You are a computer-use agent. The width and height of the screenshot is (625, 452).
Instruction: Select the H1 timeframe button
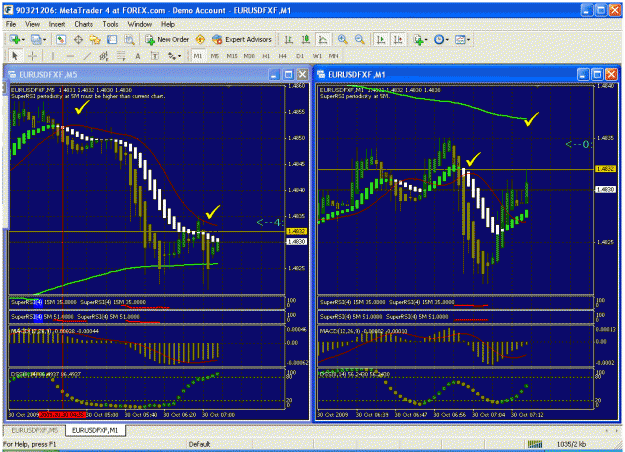click(x=266, y=56)
